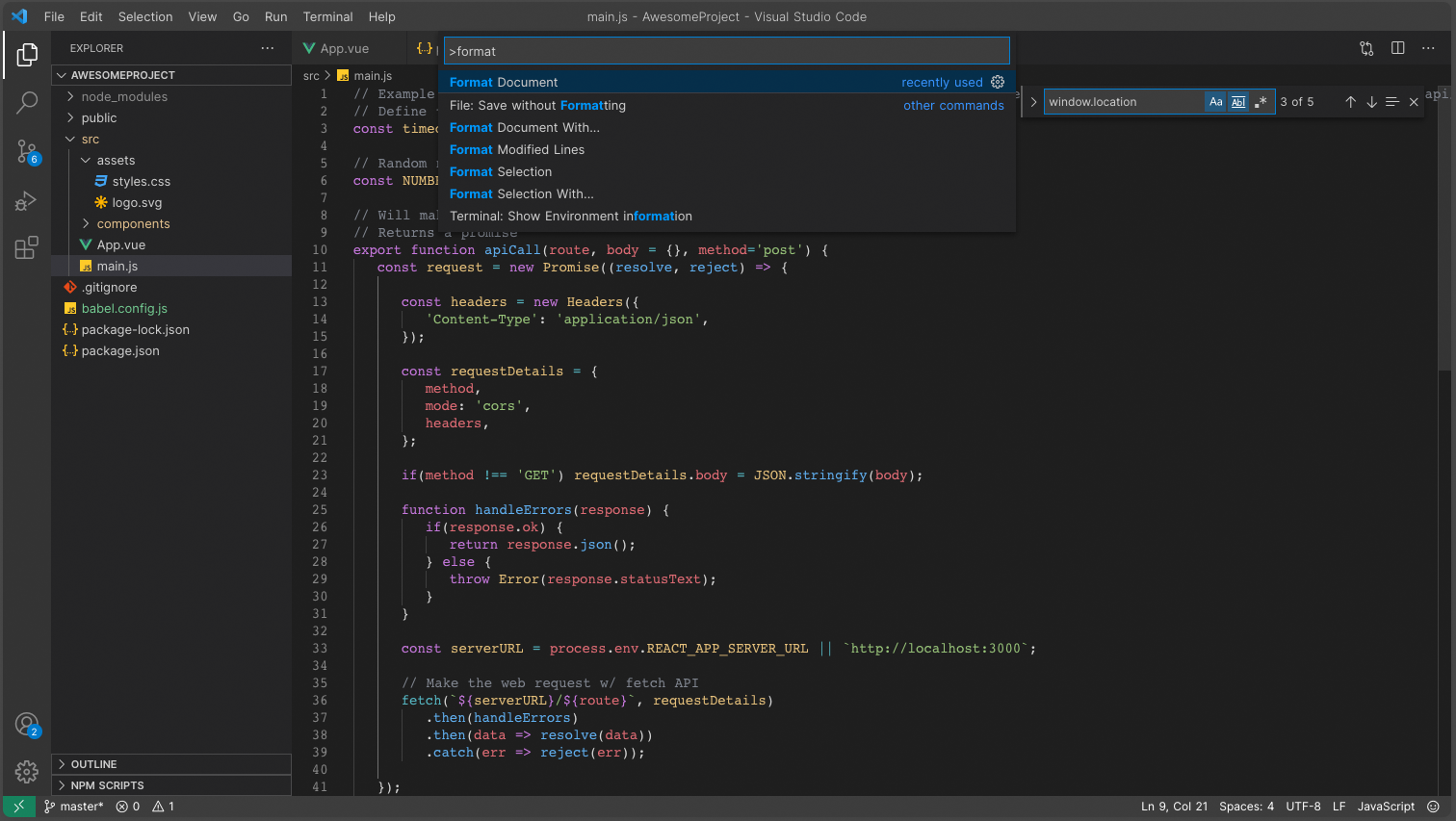Collapse the assets folder
Screen dimensions: 1456x821
coord(171,160)
